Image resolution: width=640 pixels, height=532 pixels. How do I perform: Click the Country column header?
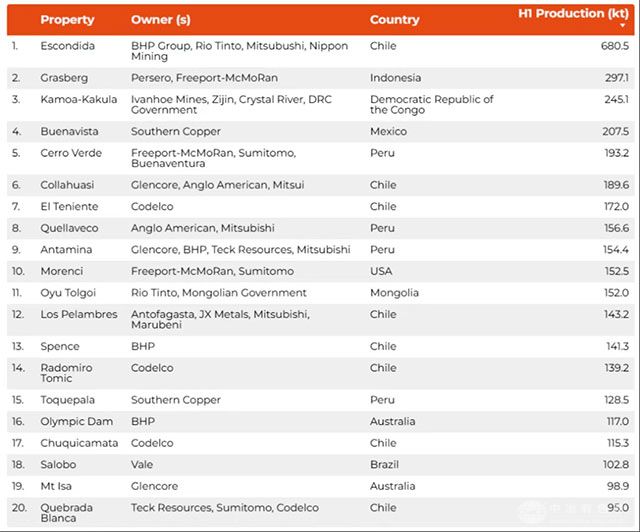coord(394,19)
